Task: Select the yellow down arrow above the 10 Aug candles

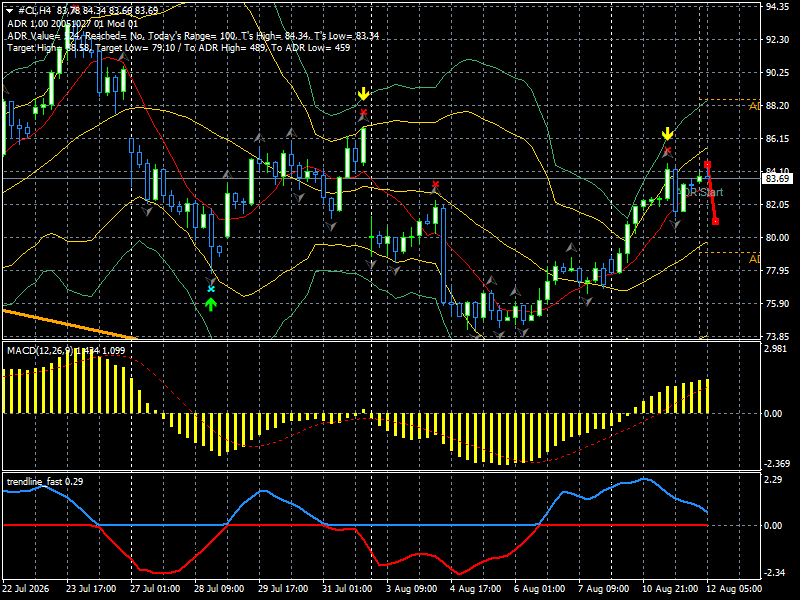Action: [x=667, y=134]
